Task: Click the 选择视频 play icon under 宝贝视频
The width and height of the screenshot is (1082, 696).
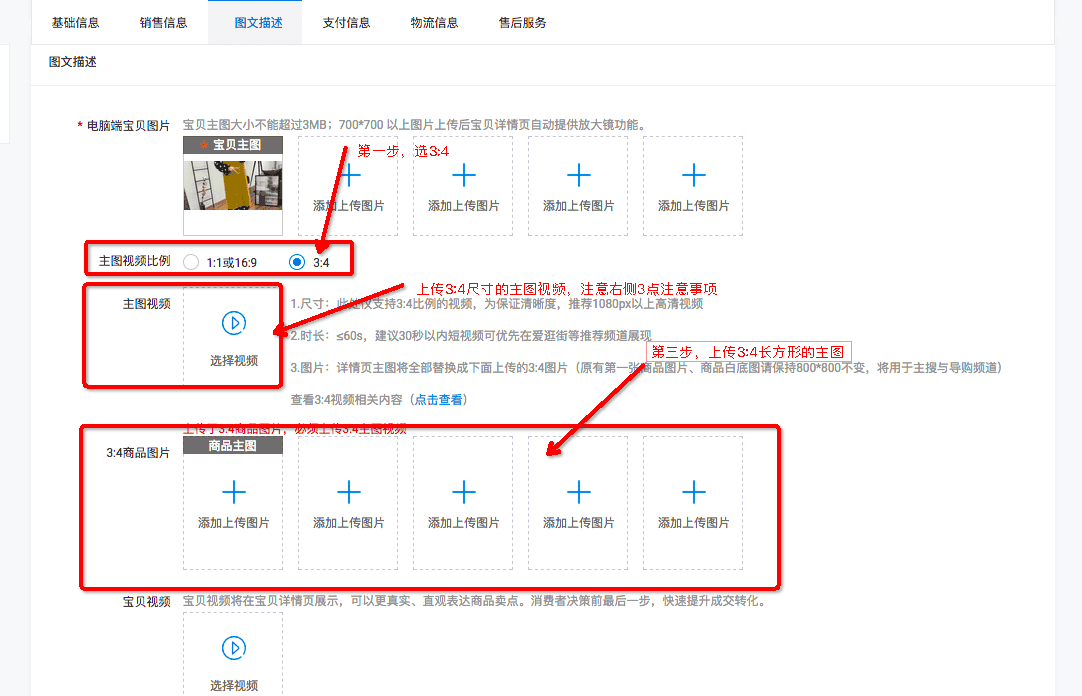Action: click(233, 648)
